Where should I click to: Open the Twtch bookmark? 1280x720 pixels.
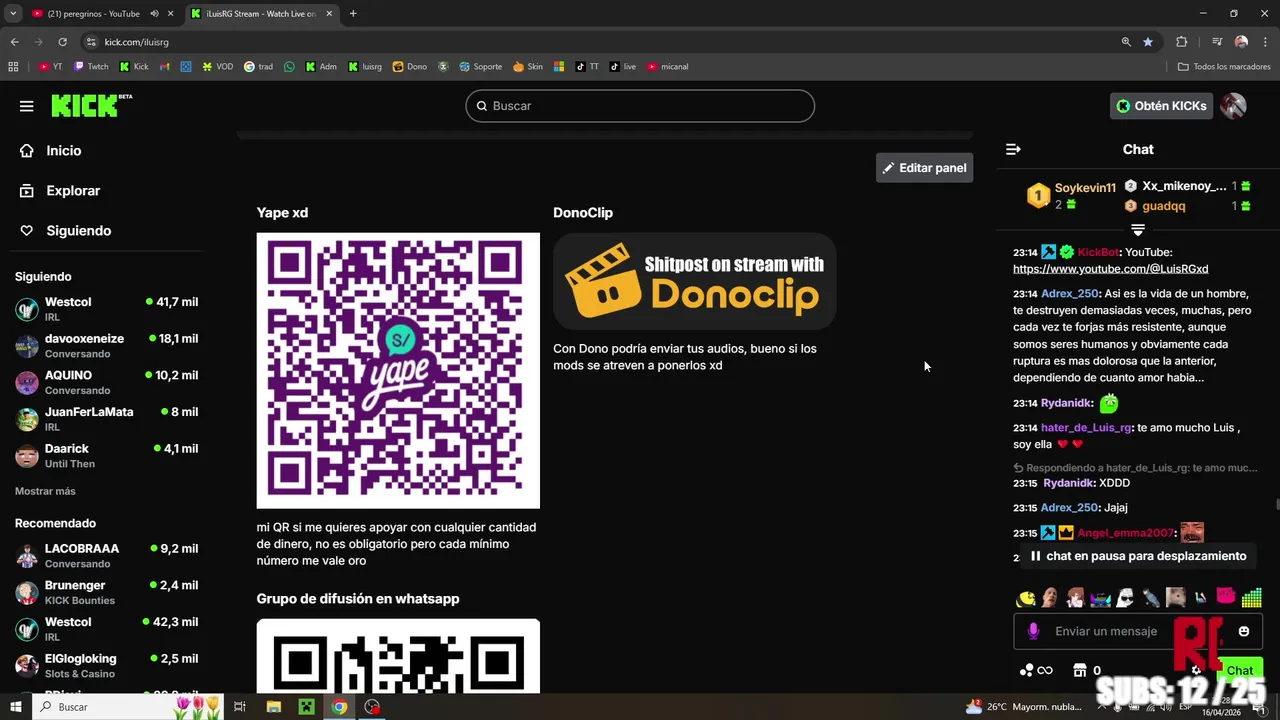91,67
